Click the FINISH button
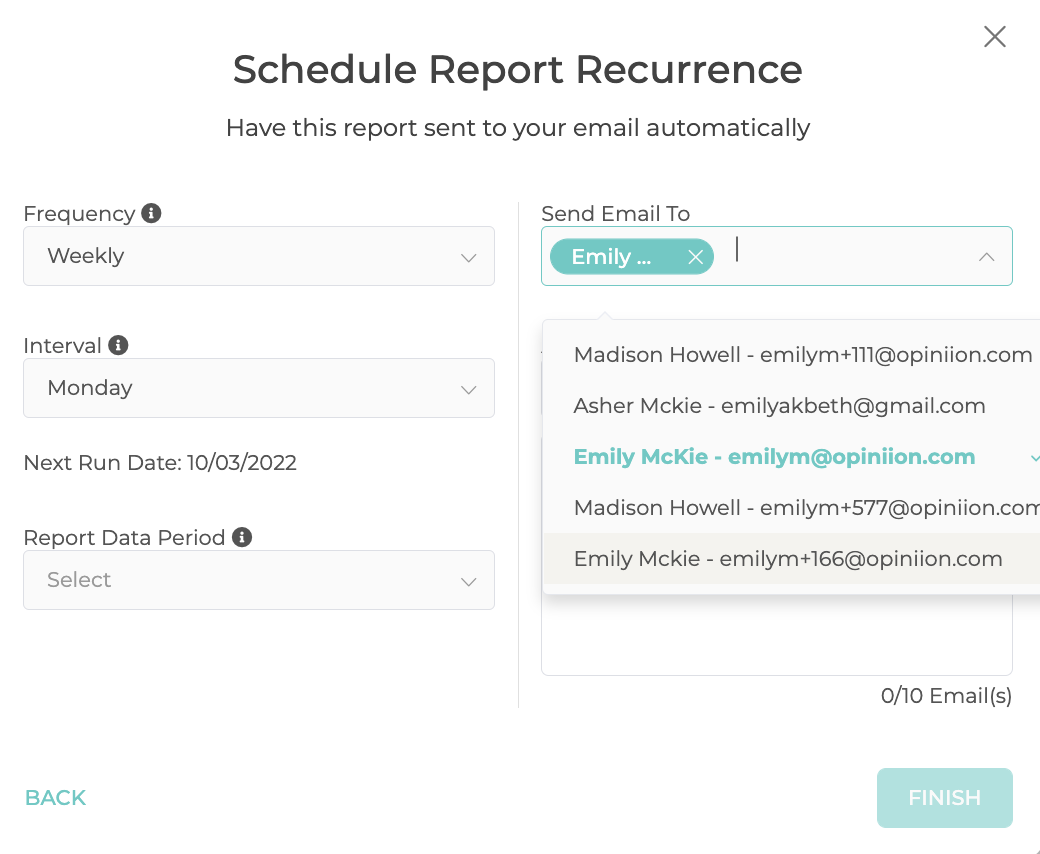 tap(944, 798)
